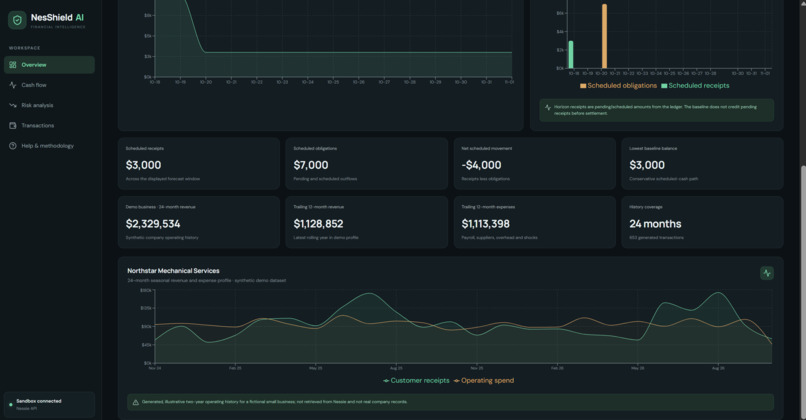Open the Risk analysis section
This screenshot has width=806, height=420.
pyautogui.click(x=49, y=105)
